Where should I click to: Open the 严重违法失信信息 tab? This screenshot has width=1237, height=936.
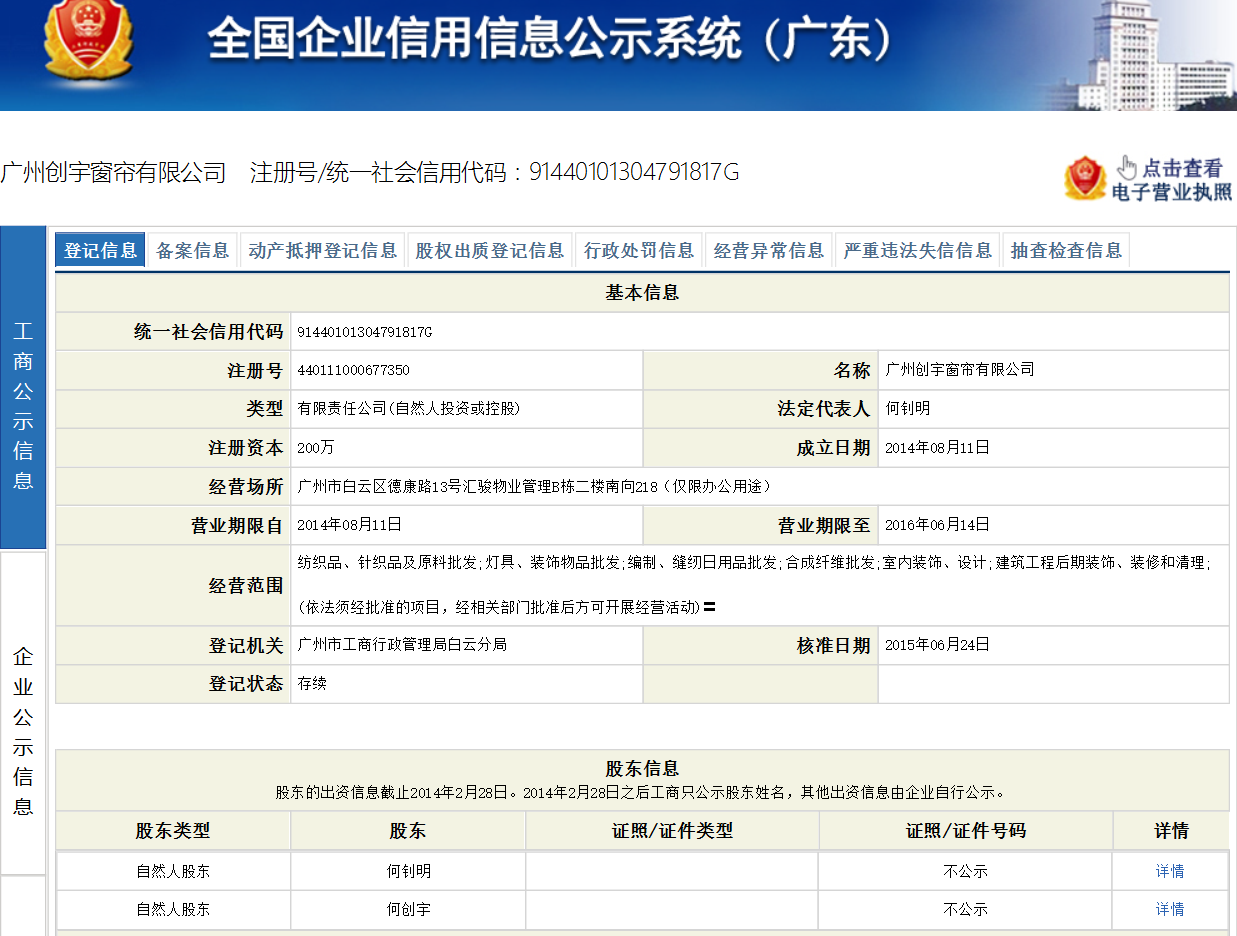click(917, 250)
